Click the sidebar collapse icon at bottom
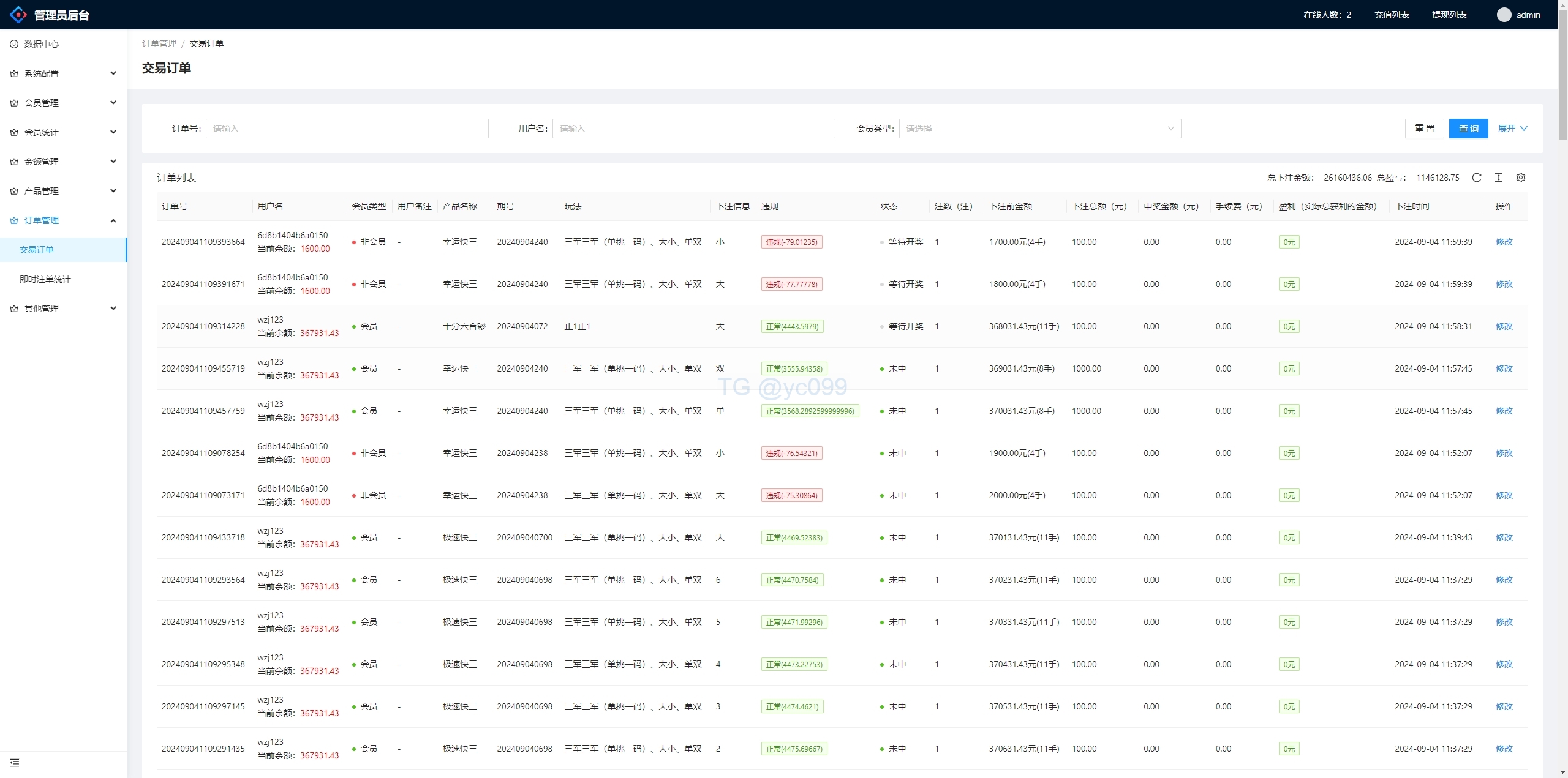The width and height of the screenshot is (1568, 778). [15, 763]
